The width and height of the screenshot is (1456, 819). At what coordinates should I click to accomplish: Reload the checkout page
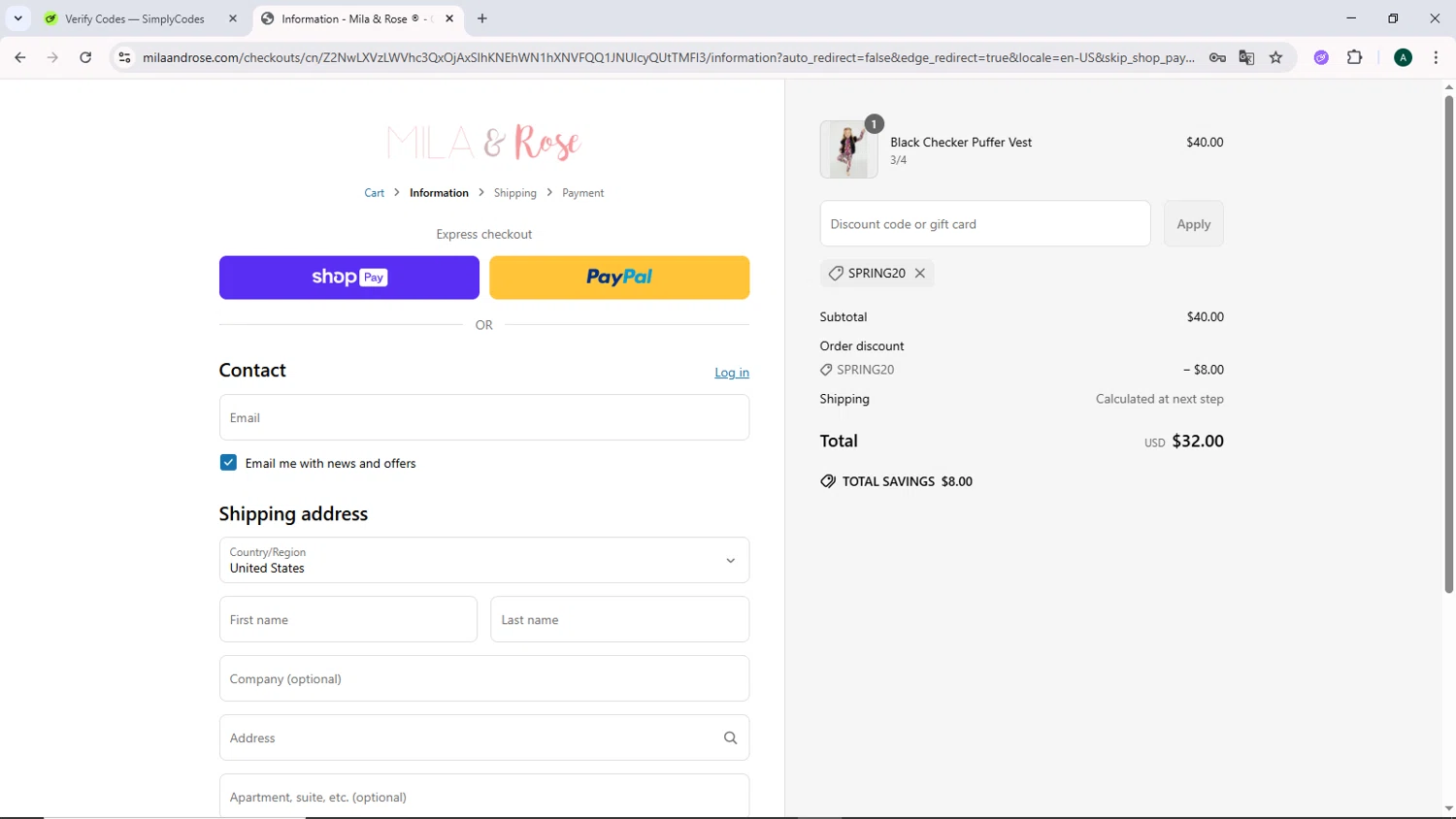[85, 57]
